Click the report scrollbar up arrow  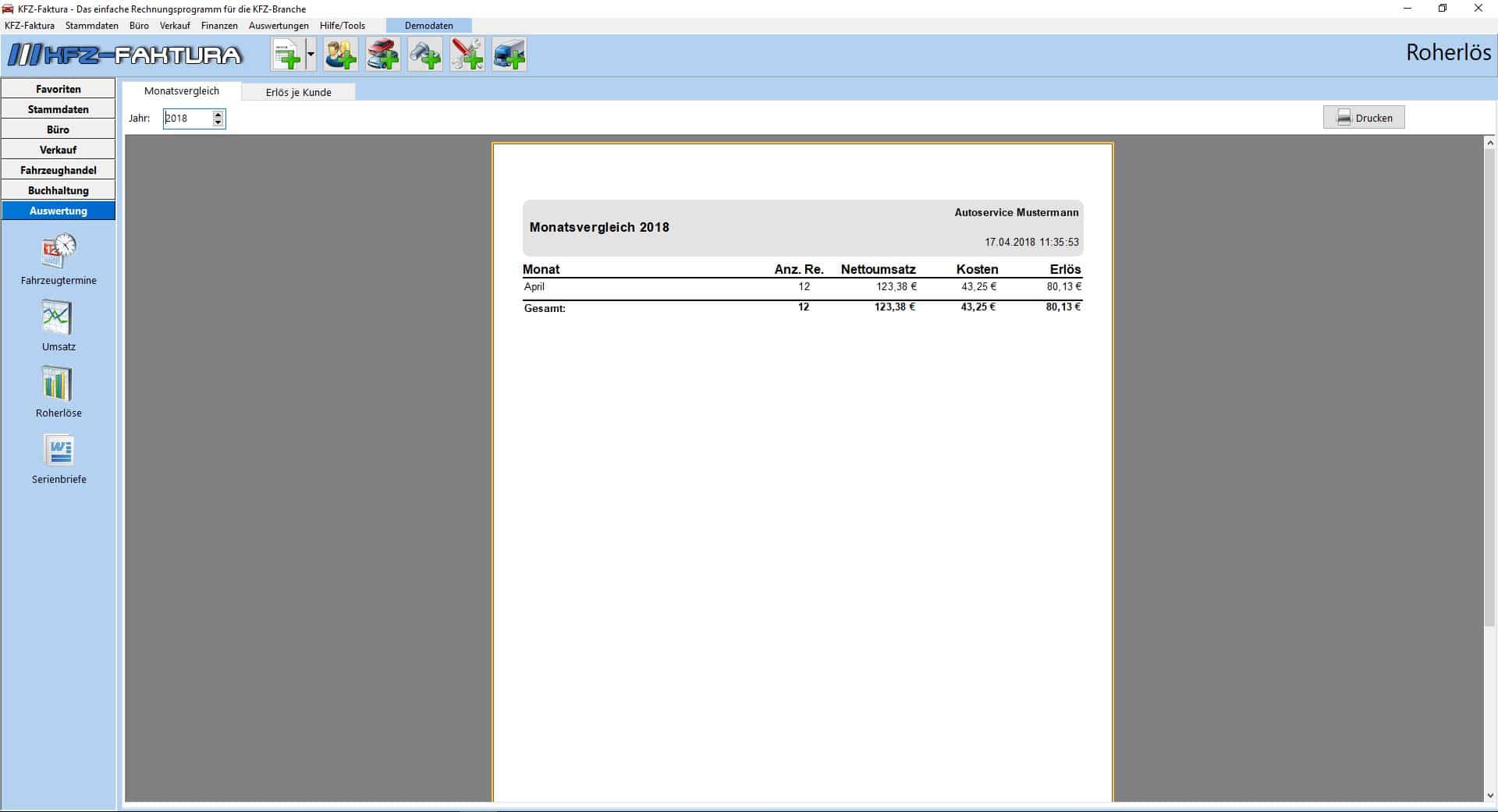click(1490, 143)
